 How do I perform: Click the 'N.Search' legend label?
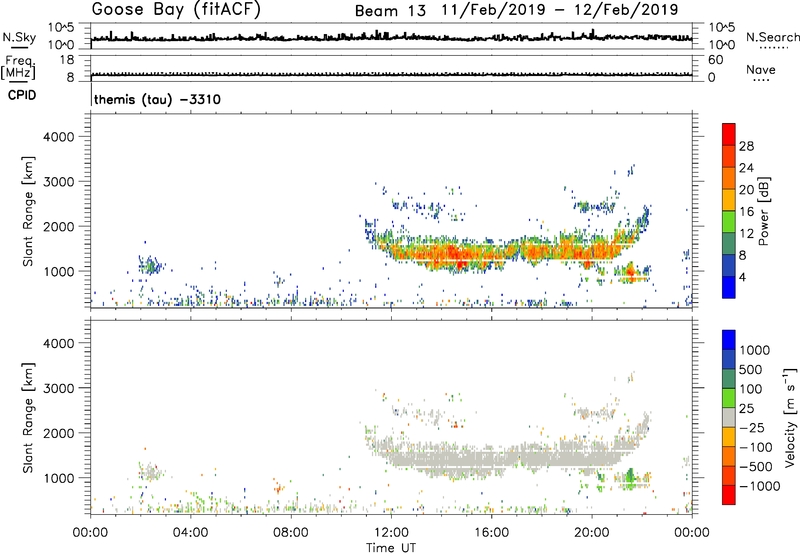pos(772,37)
